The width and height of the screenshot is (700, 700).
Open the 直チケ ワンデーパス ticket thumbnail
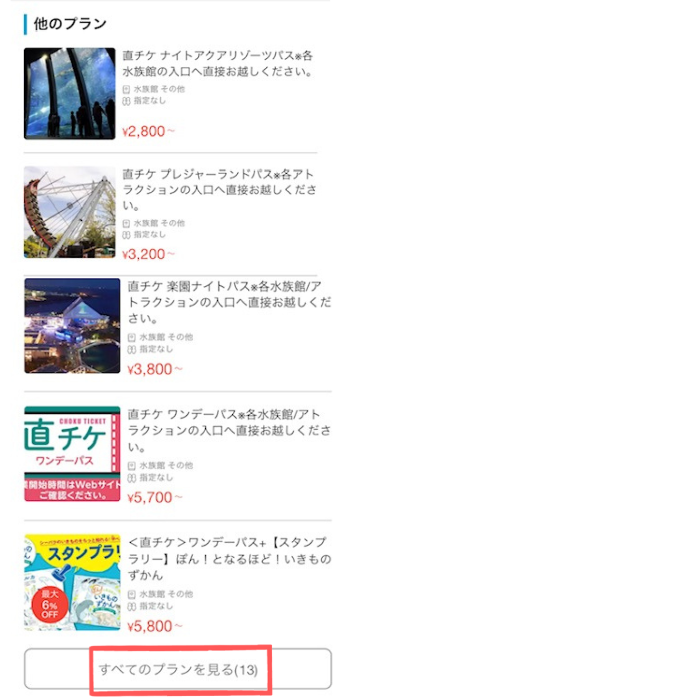72,454
